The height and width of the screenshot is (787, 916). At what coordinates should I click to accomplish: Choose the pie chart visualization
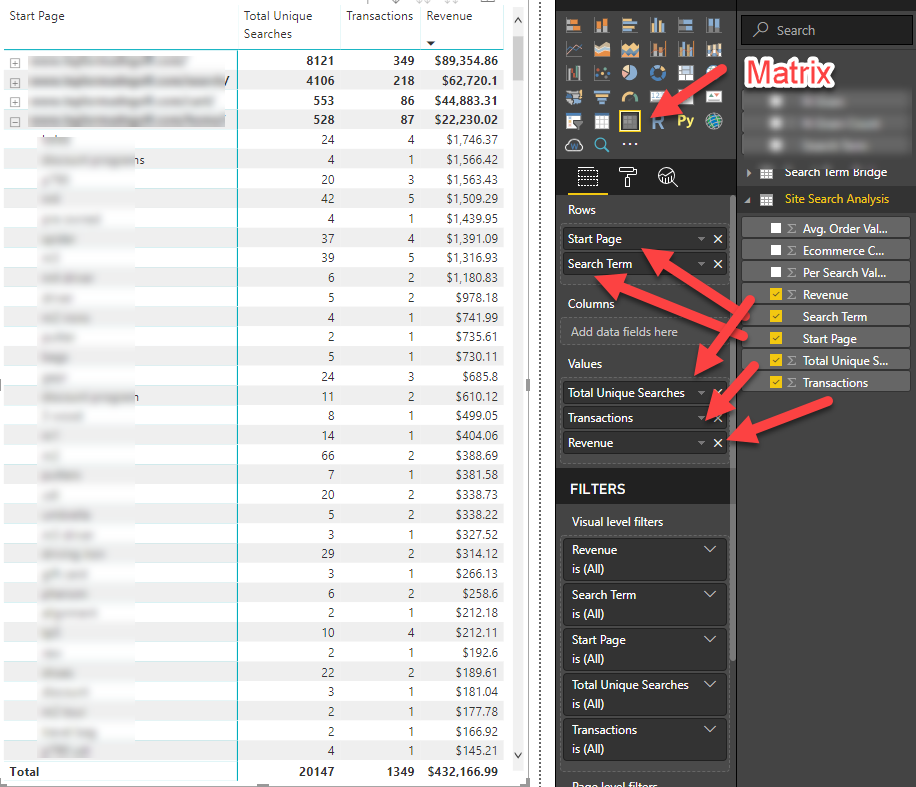[630, 73]
